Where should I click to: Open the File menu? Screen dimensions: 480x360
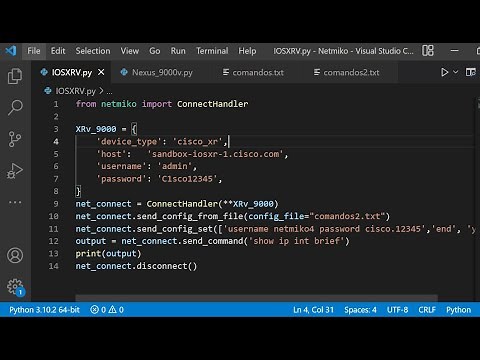tap(34, 51)
